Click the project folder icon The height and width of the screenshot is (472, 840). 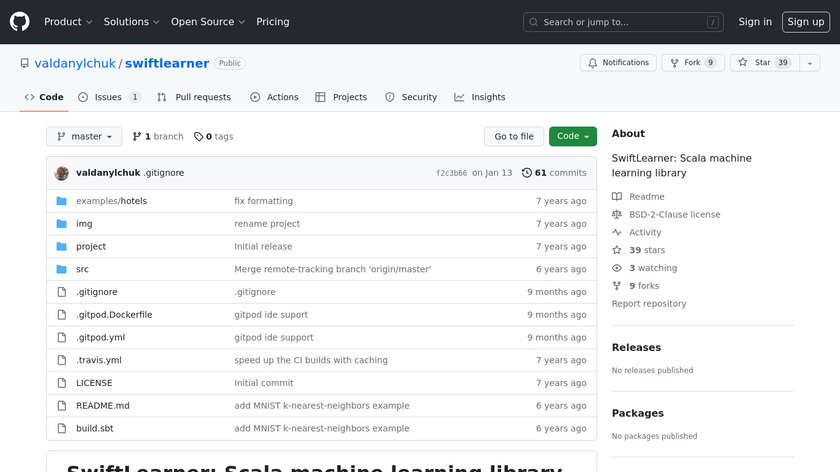[x=62, y=246]
